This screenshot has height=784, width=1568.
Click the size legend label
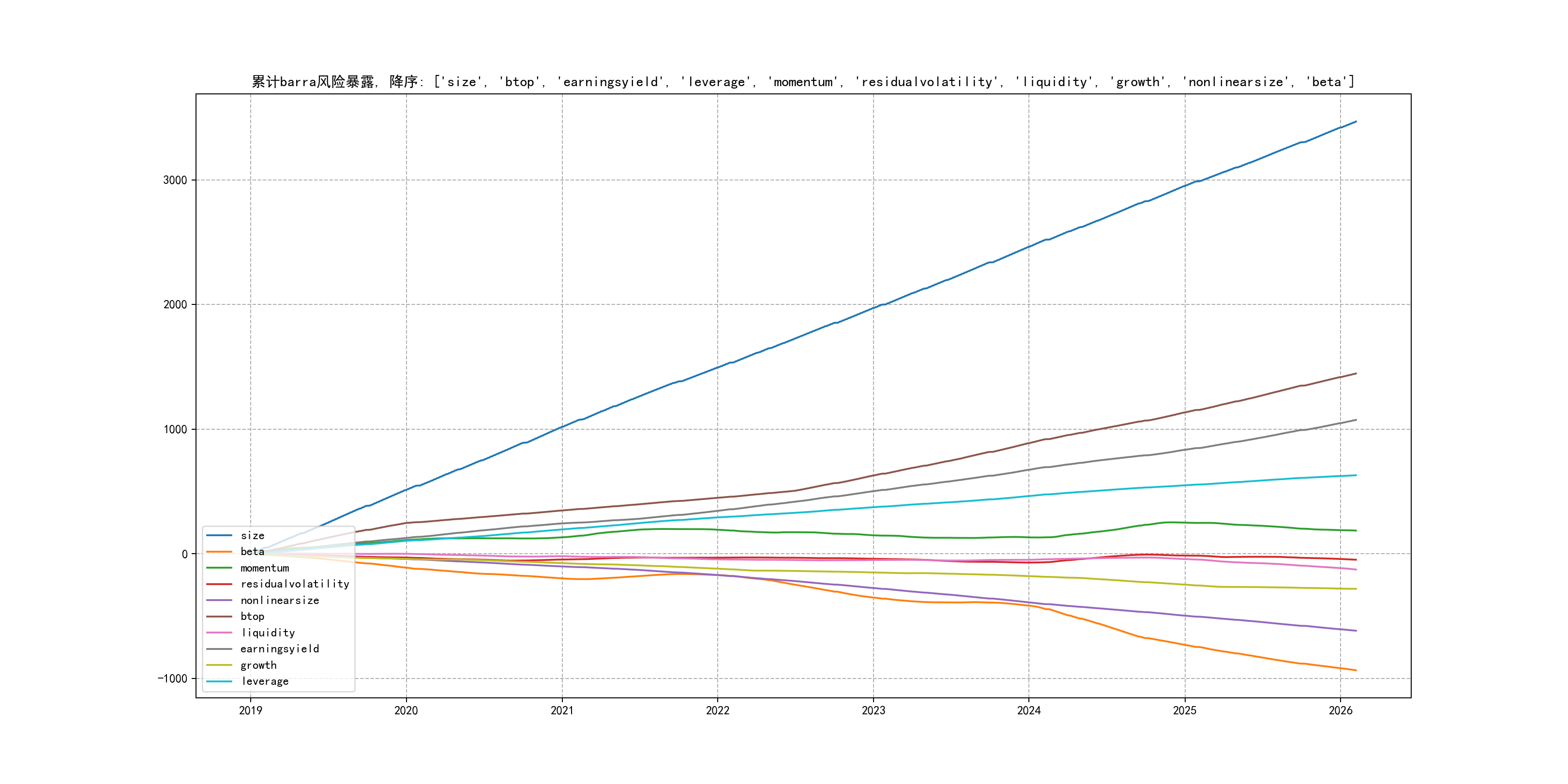coord(252,536)
